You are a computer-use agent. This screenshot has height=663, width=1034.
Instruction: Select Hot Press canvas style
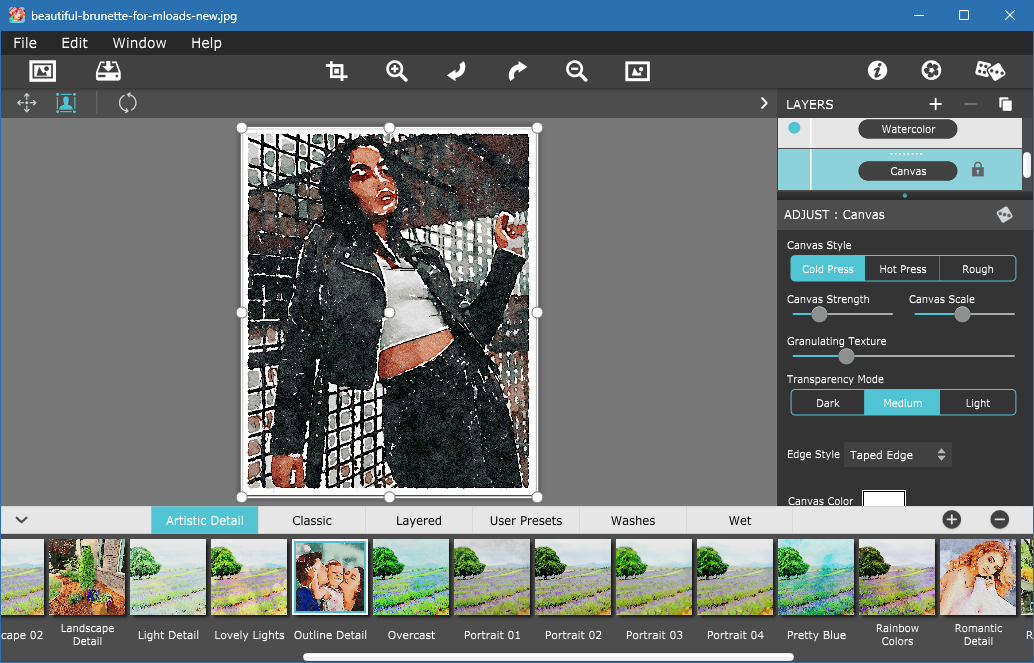tap(902, 269)
